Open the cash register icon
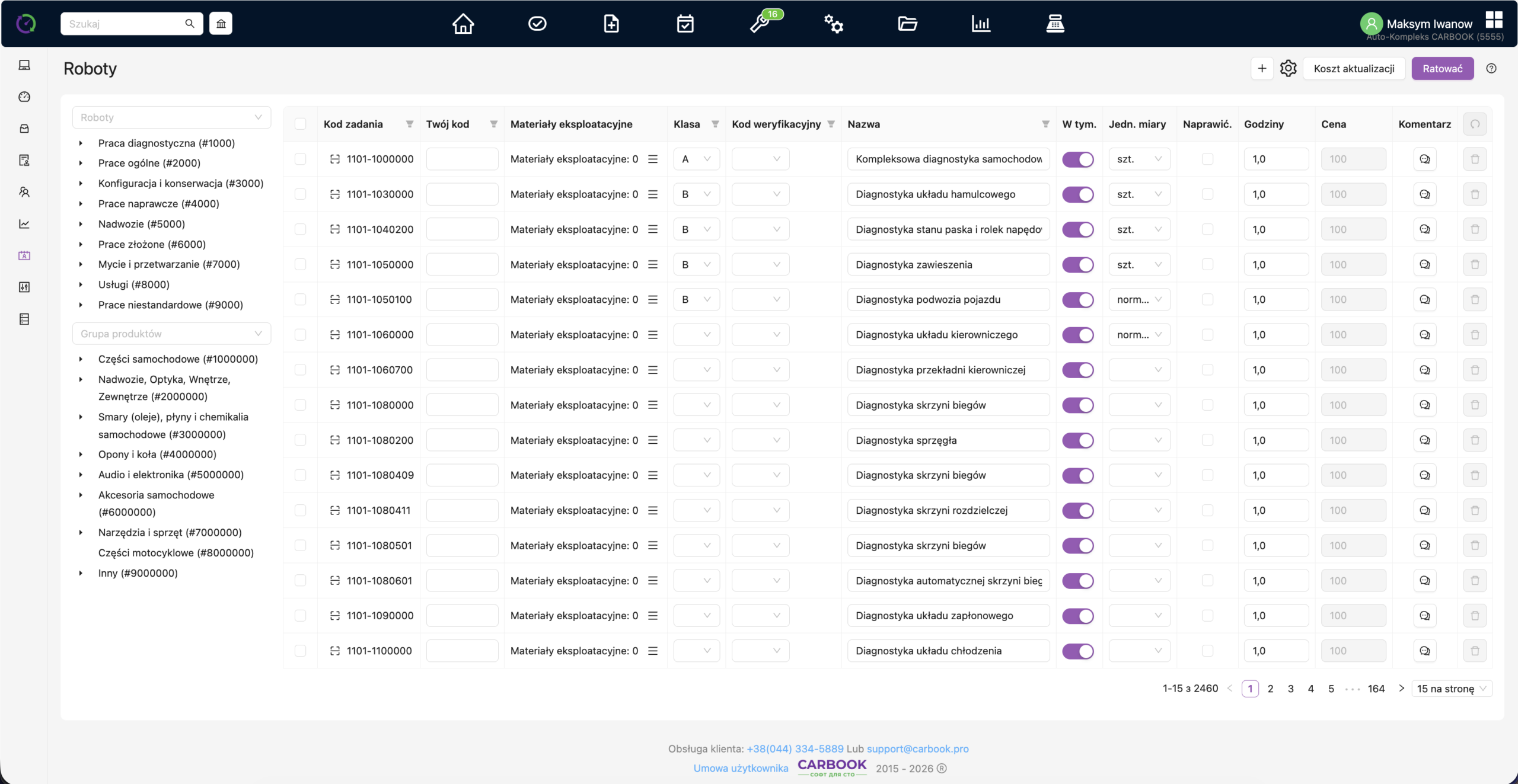This screenshot has height=784, width=1518. pyautogui.click(x=1055, y=24)
